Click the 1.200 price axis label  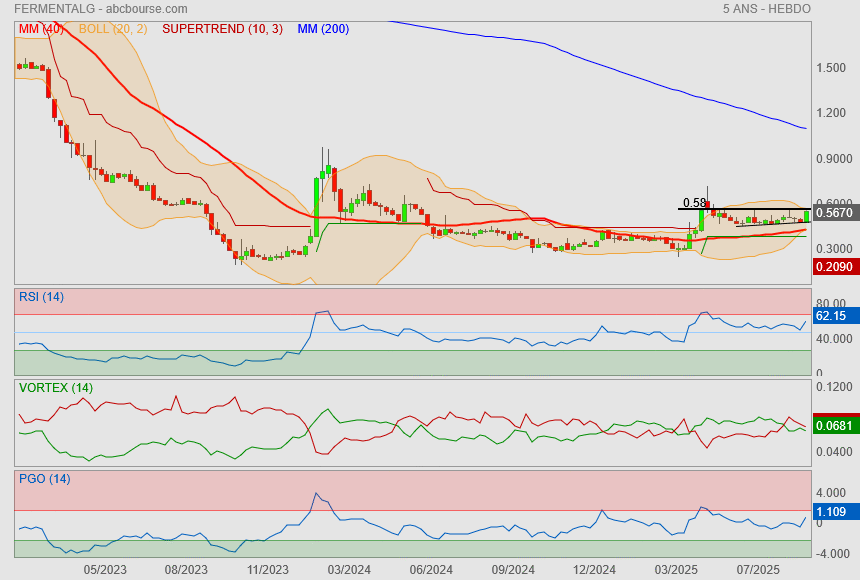(830, 113)
